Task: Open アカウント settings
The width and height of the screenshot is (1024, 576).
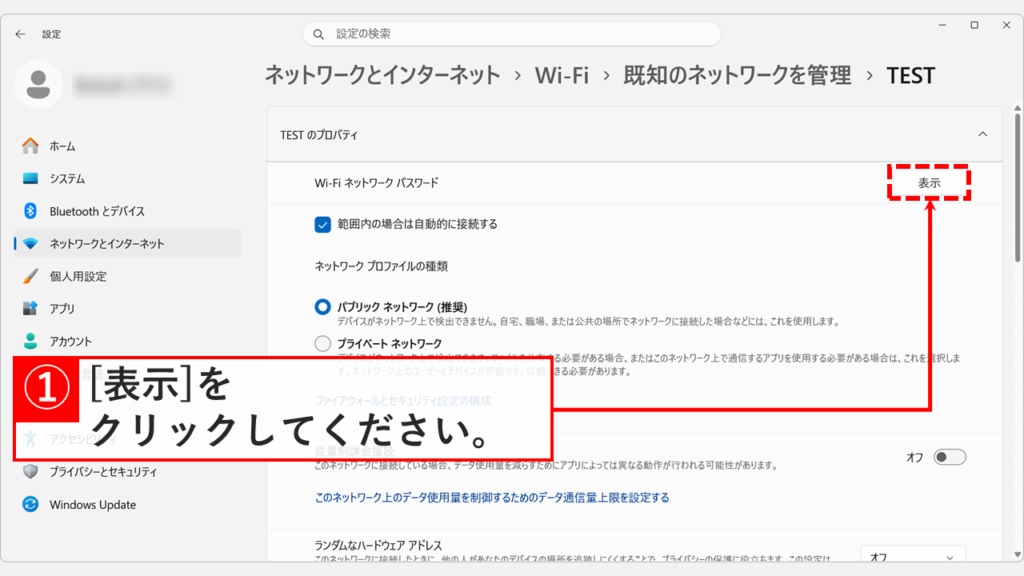Action: 127,341
